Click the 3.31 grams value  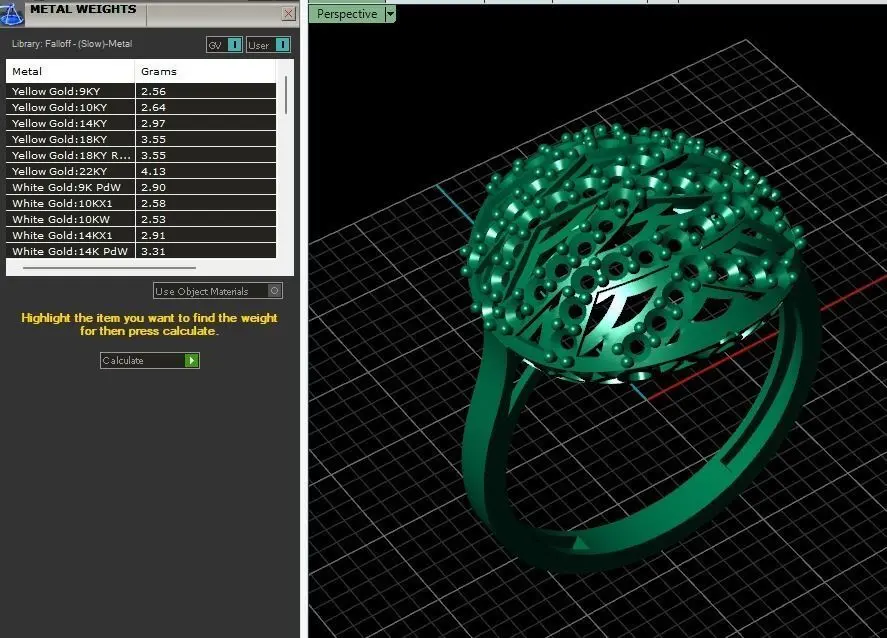[153, 251]
